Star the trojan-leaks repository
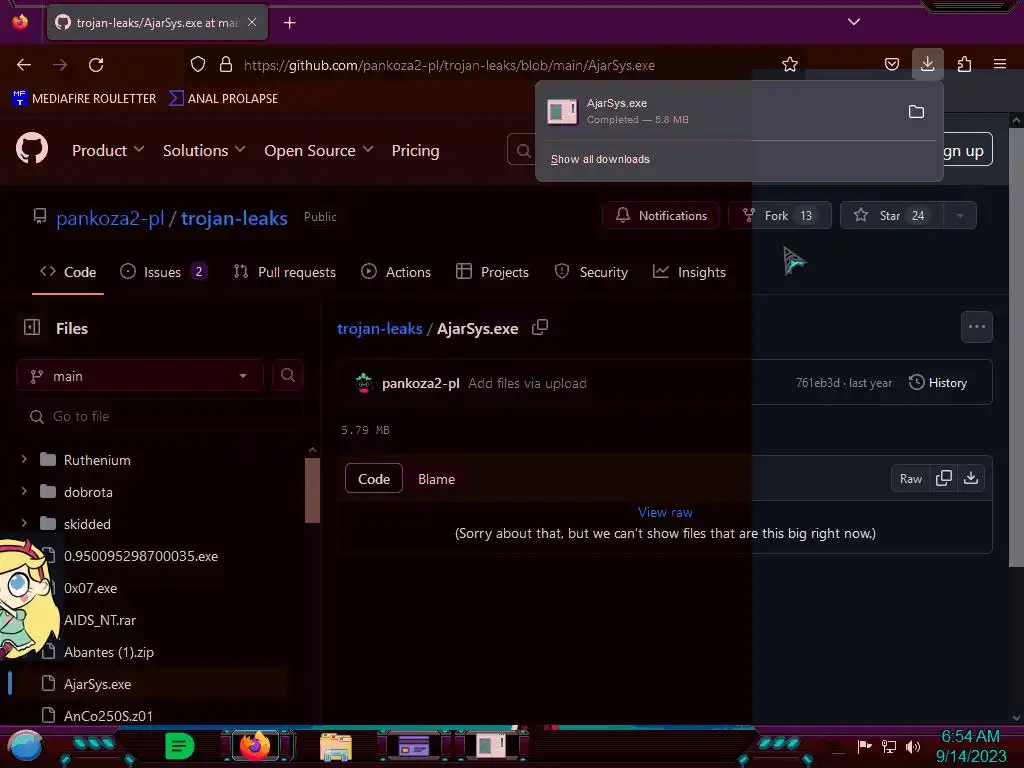 [892, 216]
